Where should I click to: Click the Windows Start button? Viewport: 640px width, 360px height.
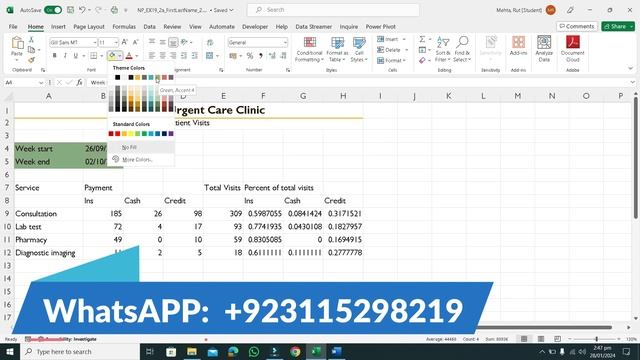click(x=10, y=351)
